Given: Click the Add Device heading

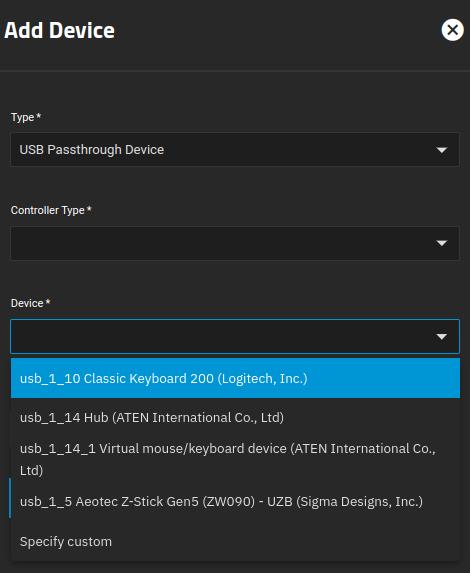Looking at the screenshot, I should [x=60, y=30].
